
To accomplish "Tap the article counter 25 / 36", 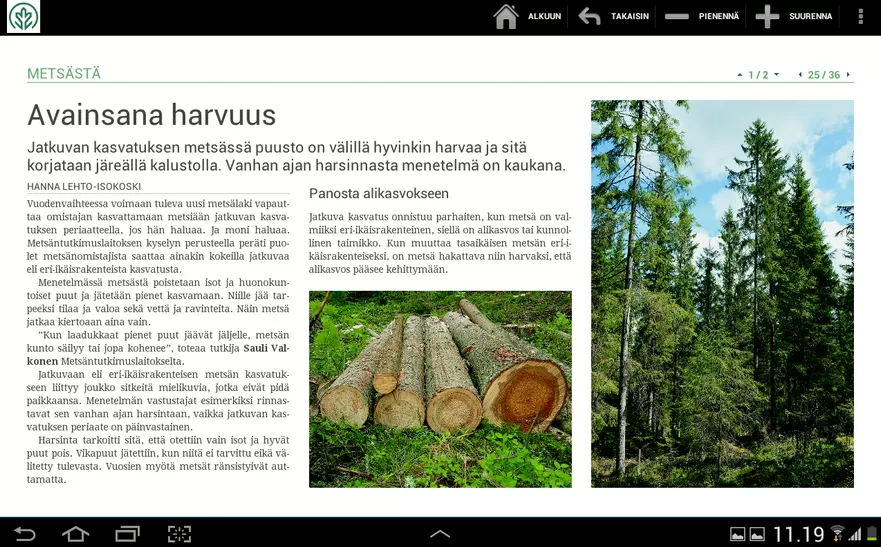I will point(824,75).
